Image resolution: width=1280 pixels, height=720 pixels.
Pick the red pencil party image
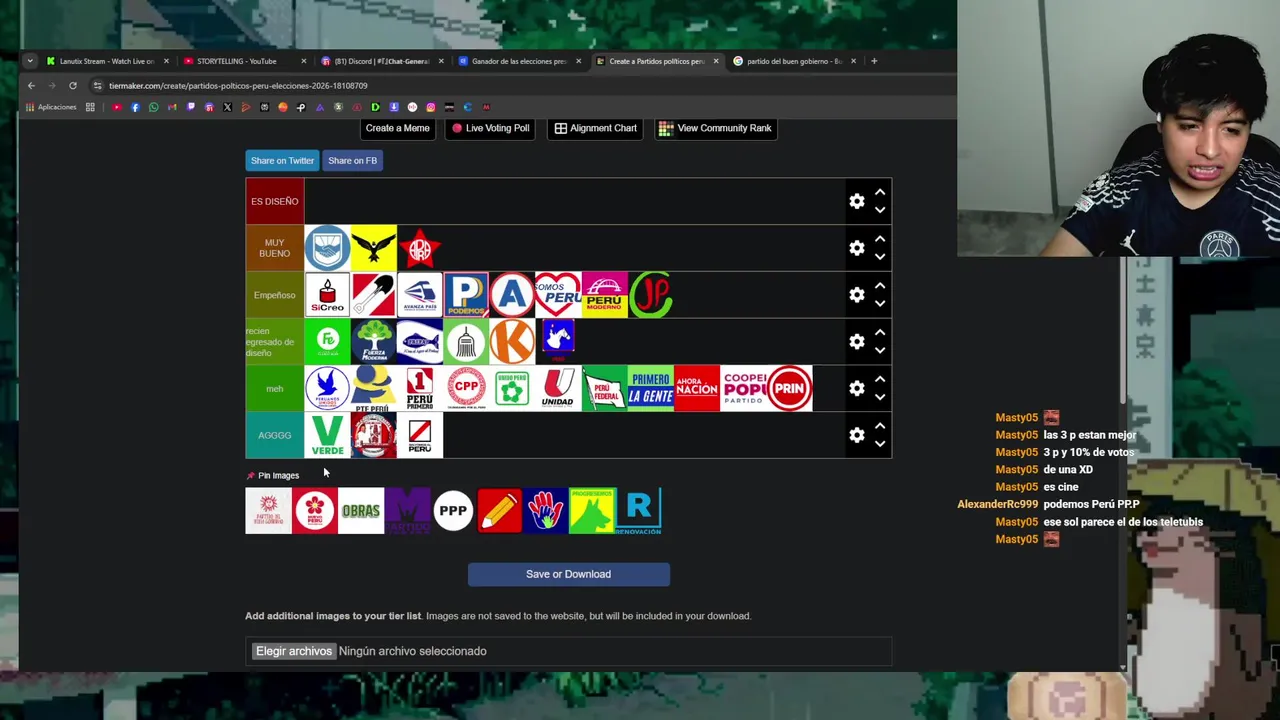(x=499, y=511)
